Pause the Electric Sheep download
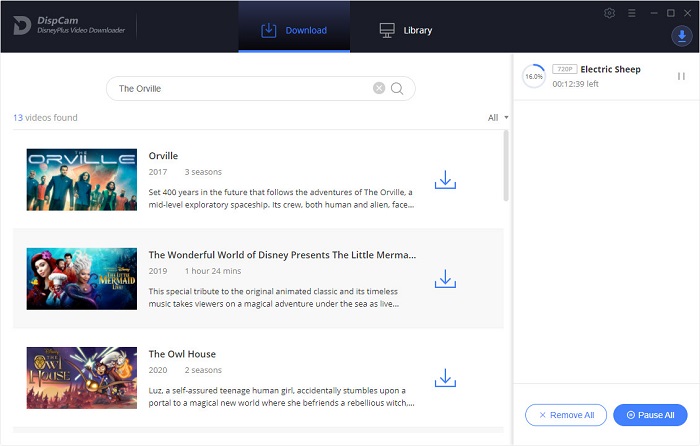Image resolution: width=700 pixels, height=446 pixels. click(x=681, y=76)
